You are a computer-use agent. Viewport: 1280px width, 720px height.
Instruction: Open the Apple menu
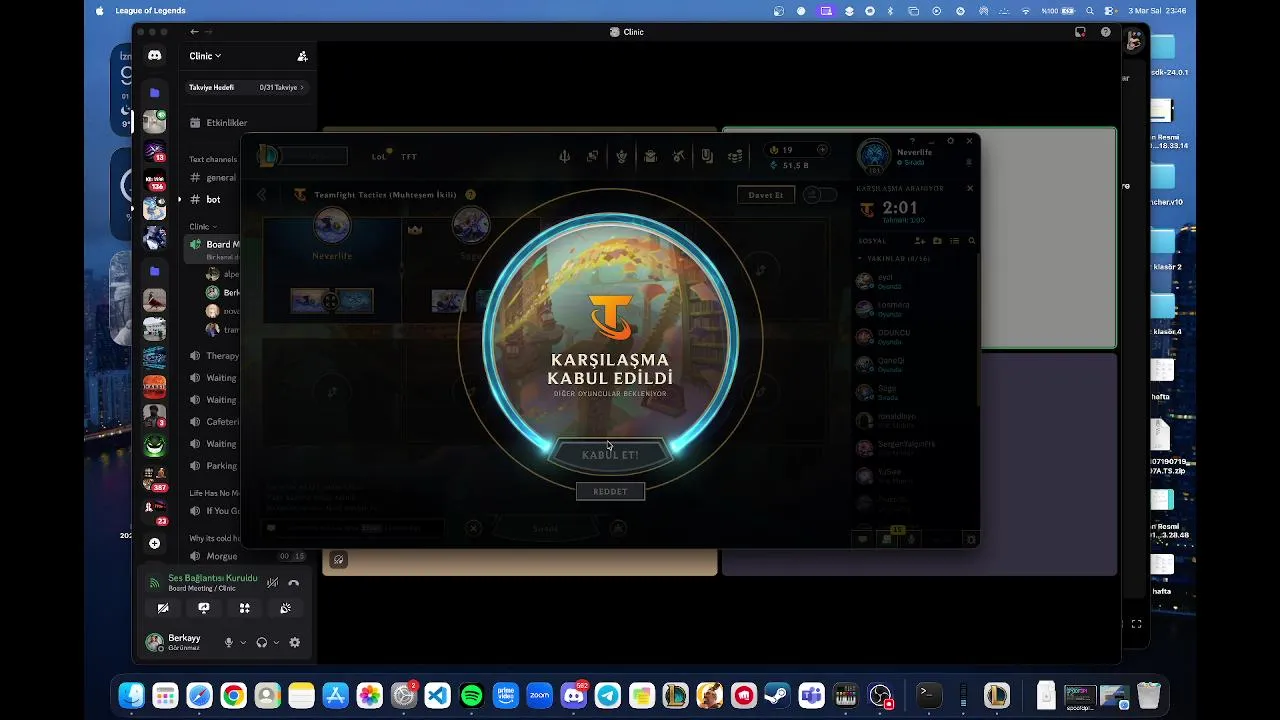tap(99, 11)
